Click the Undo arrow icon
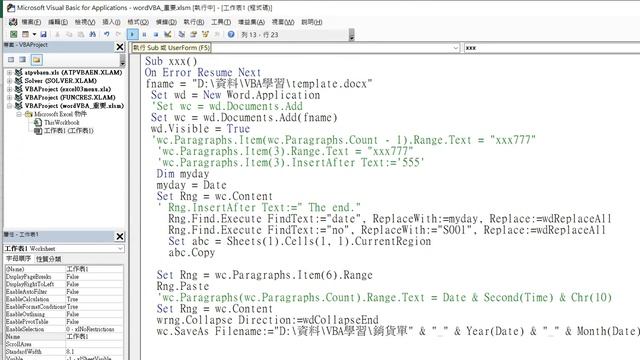 coord(107,35)
